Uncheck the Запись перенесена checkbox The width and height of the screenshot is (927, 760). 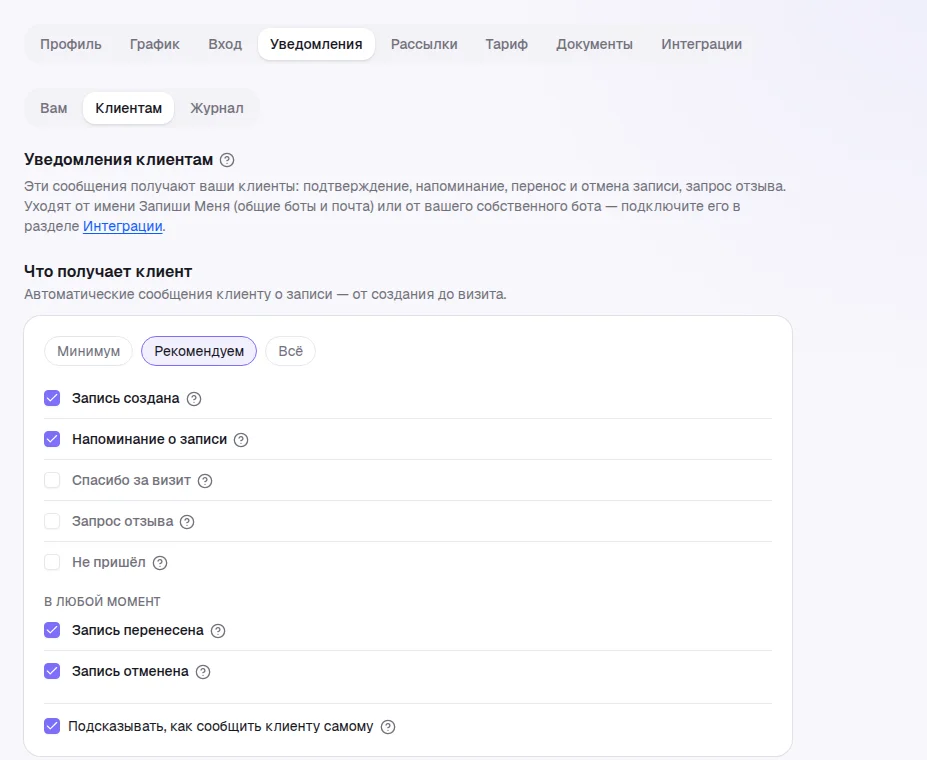coord(52,630)
